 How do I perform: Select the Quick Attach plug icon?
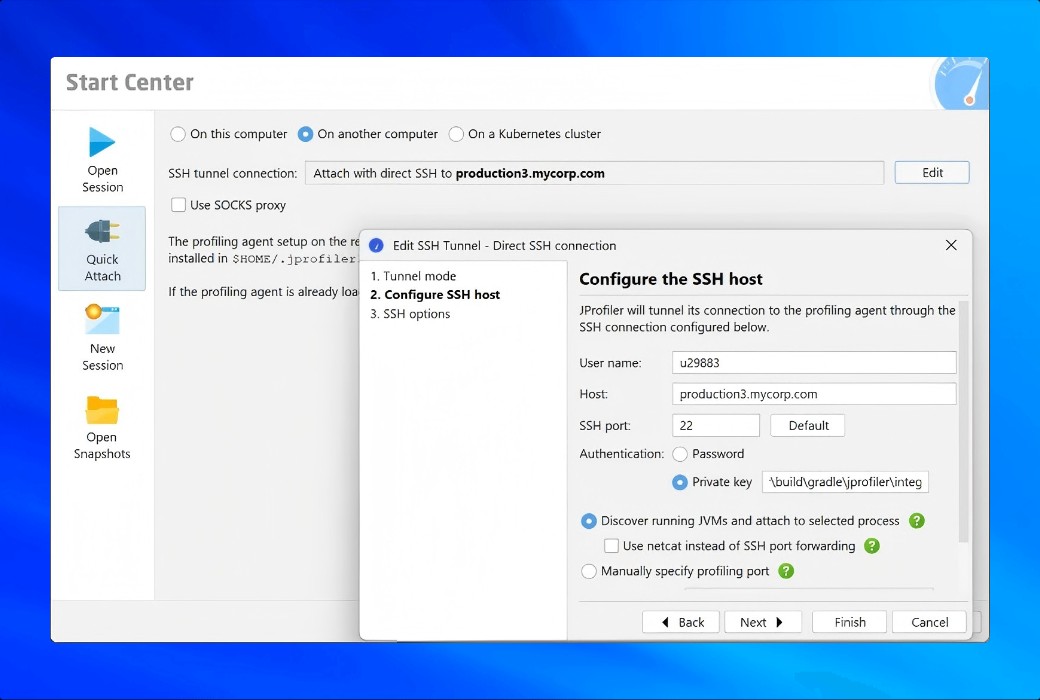[102, 232]
